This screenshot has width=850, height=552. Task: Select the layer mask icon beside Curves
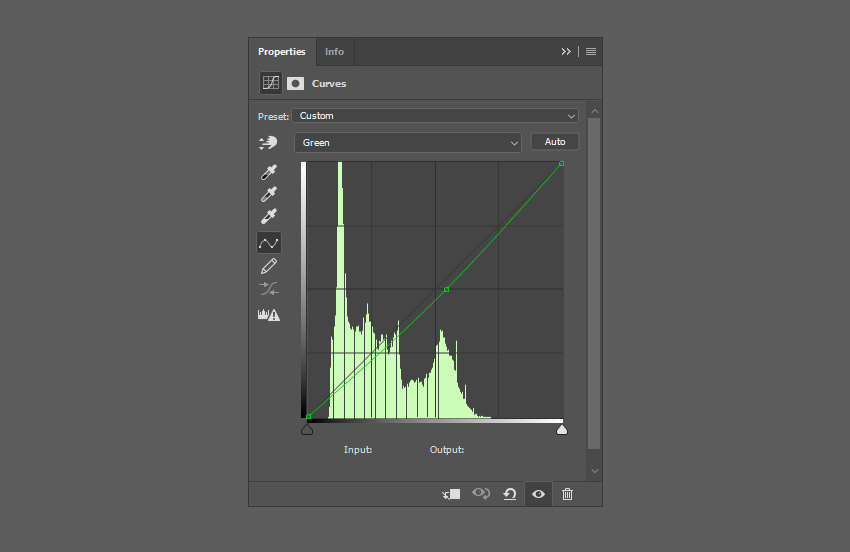point(295,83)
